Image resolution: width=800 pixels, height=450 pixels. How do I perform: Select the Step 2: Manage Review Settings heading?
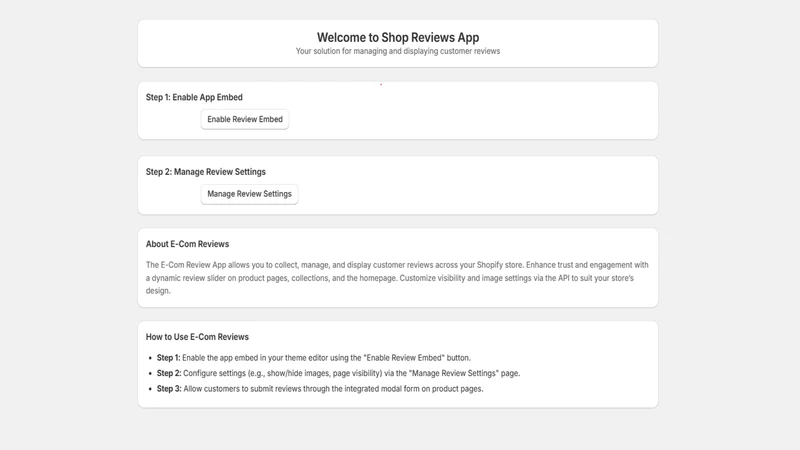point(206,172)
